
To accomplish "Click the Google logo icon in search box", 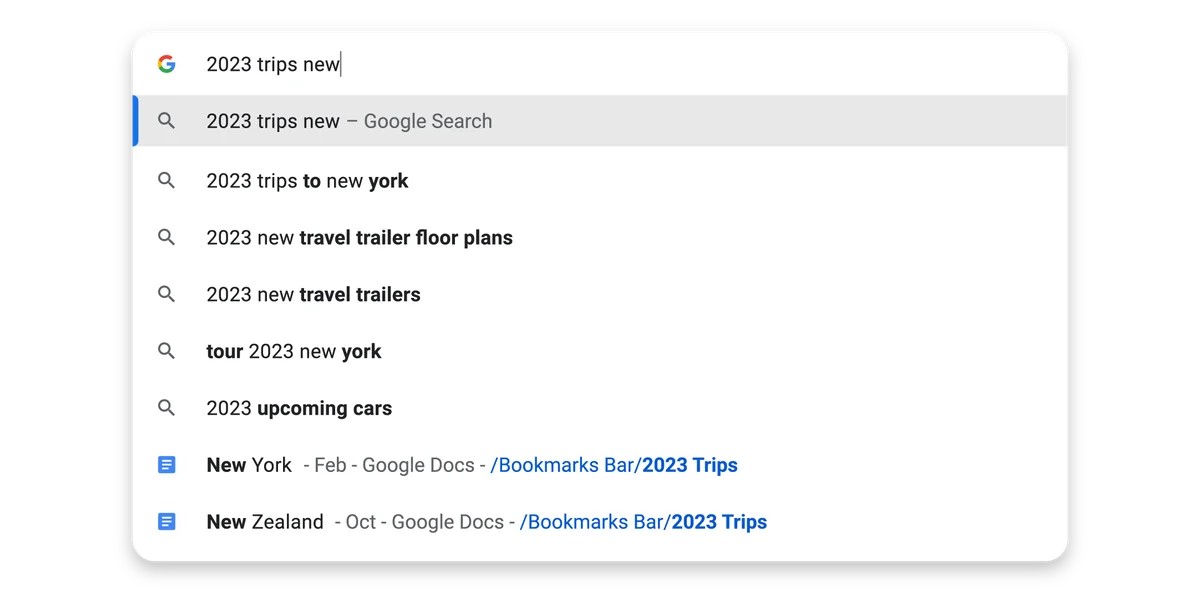I will pyautogui.click(x=166, y=64).
